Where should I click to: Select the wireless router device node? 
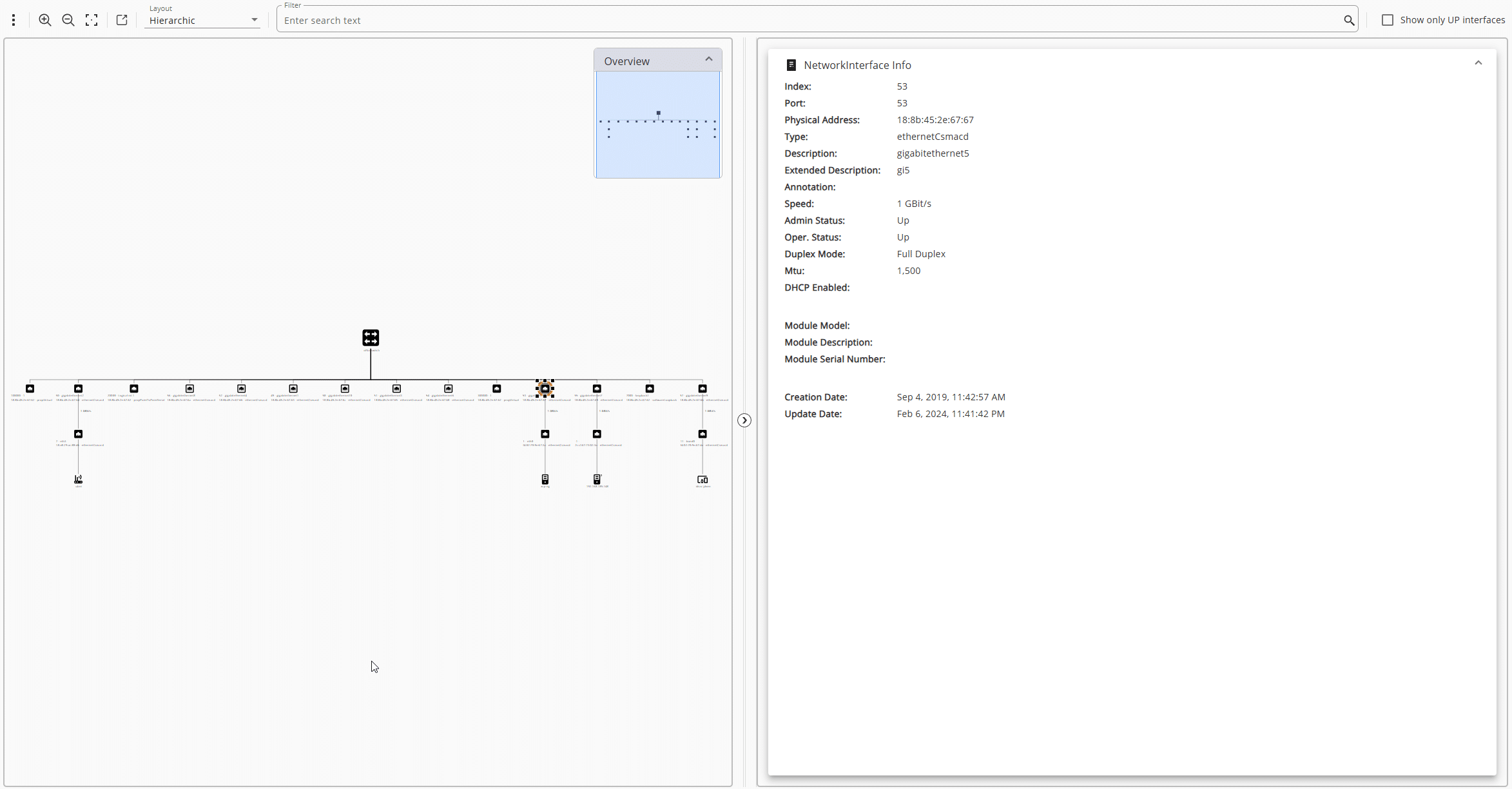click(78, 479)
